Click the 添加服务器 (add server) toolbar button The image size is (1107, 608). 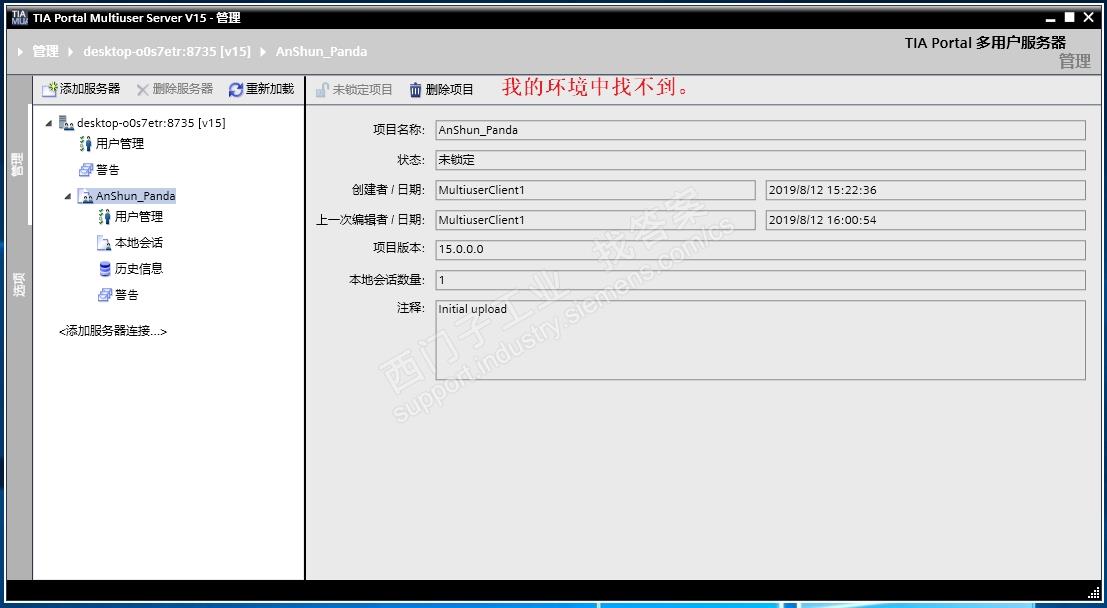click(x=81, y=89)
